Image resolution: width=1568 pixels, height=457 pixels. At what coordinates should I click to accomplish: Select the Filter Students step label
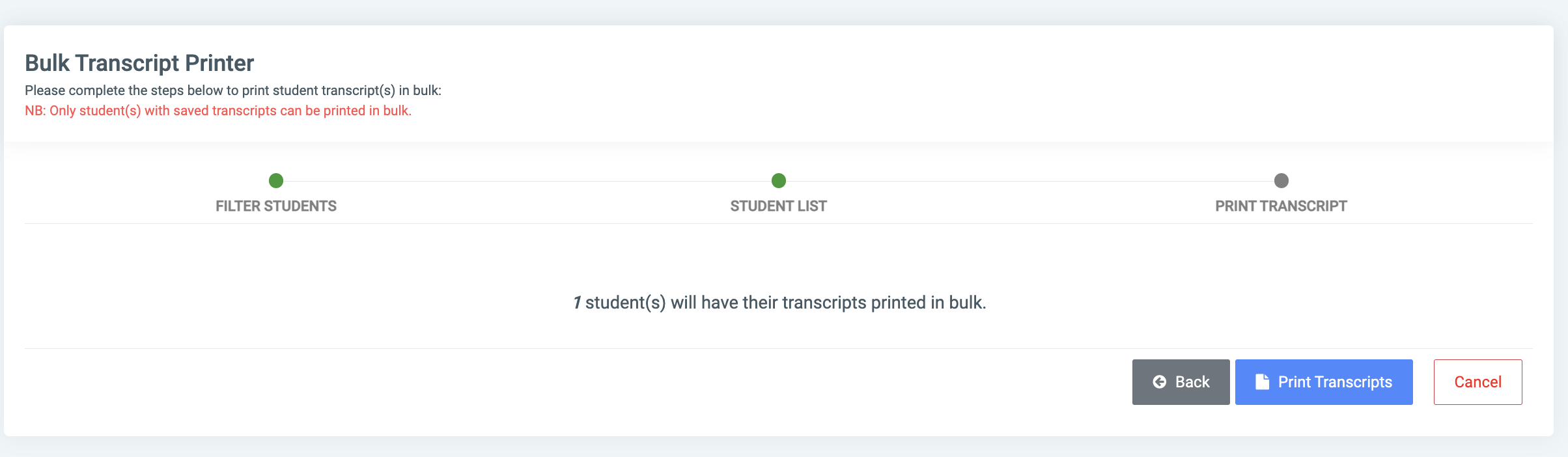tap(276, 206)
